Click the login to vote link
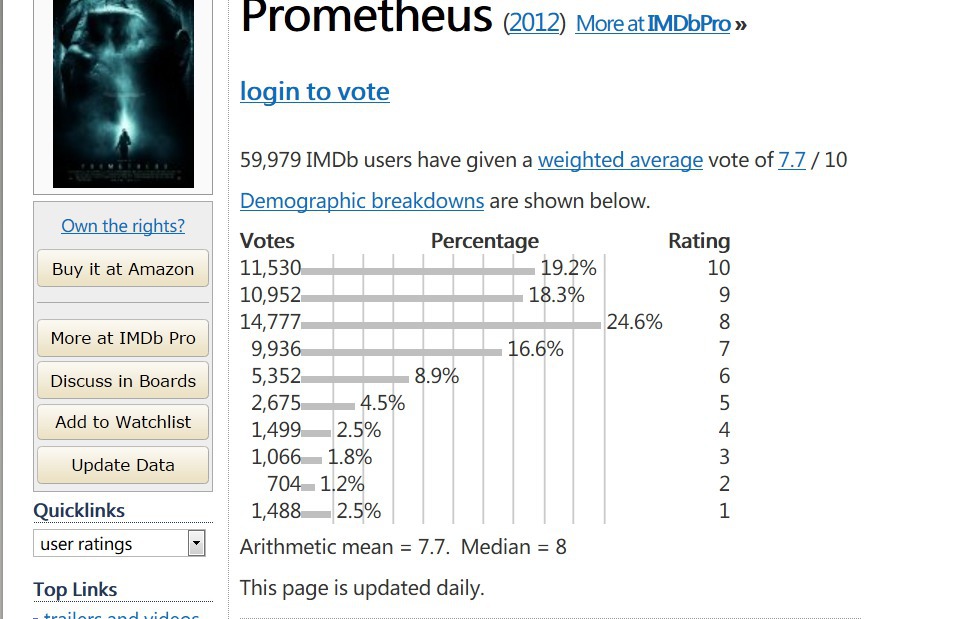 pyautogui.click(x=314, y=92)
